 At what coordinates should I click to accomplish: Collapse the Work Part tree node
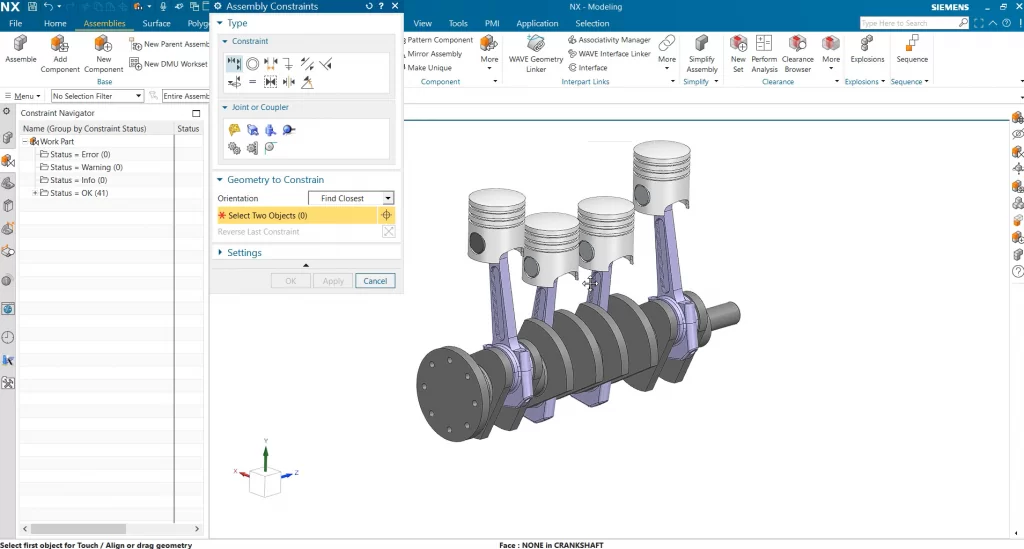click(25, 142)
